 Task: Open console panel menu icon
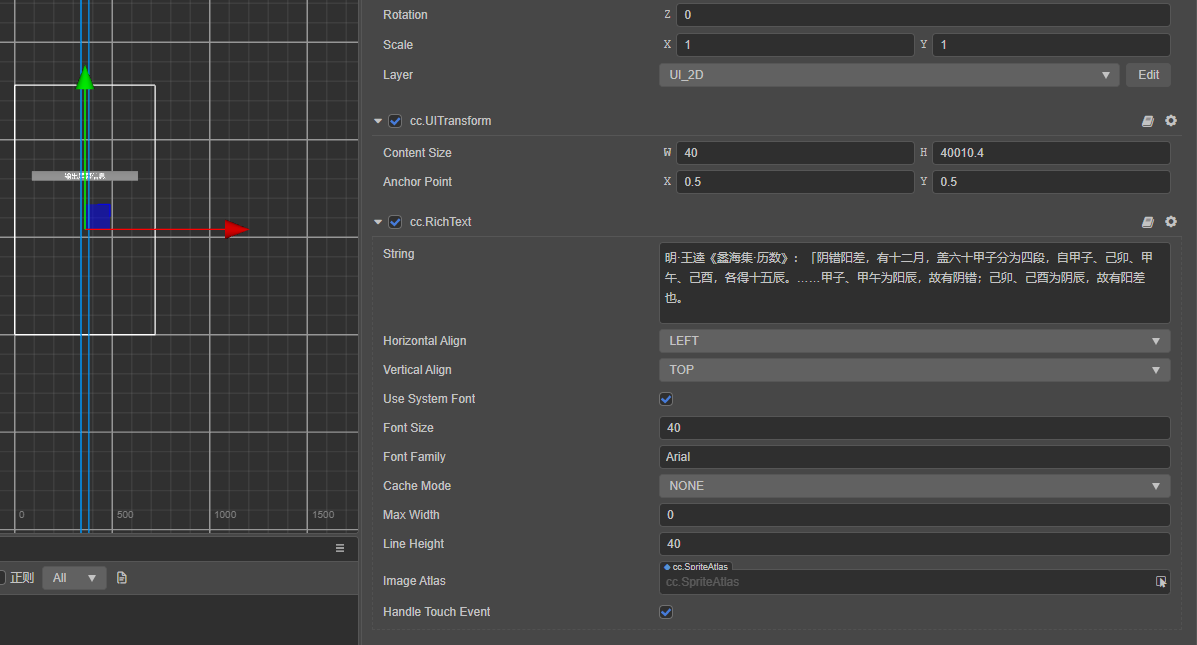point(340,548)
